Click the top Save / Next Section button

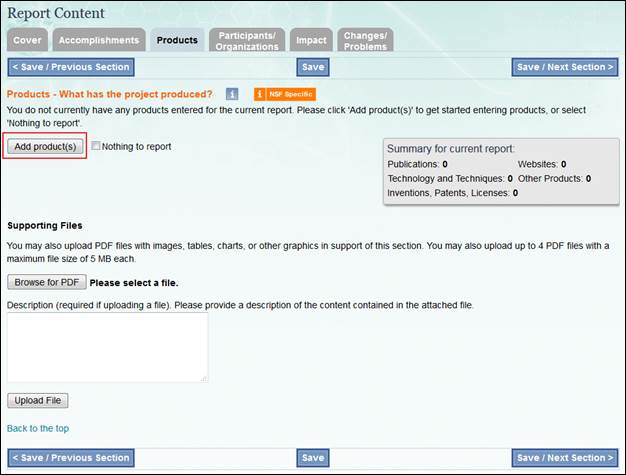563,67
